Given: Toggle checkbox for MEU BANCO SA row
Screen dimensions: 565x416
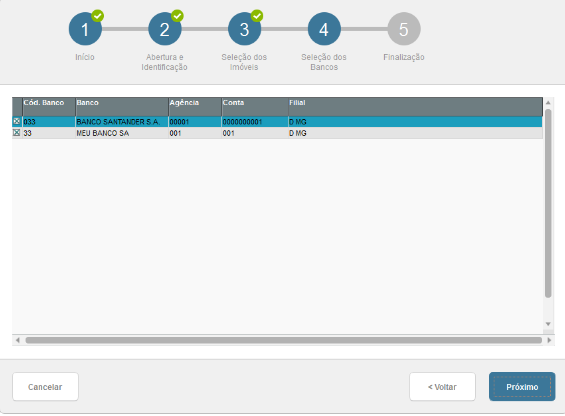Looking at the screenshot, I should 17,133.
